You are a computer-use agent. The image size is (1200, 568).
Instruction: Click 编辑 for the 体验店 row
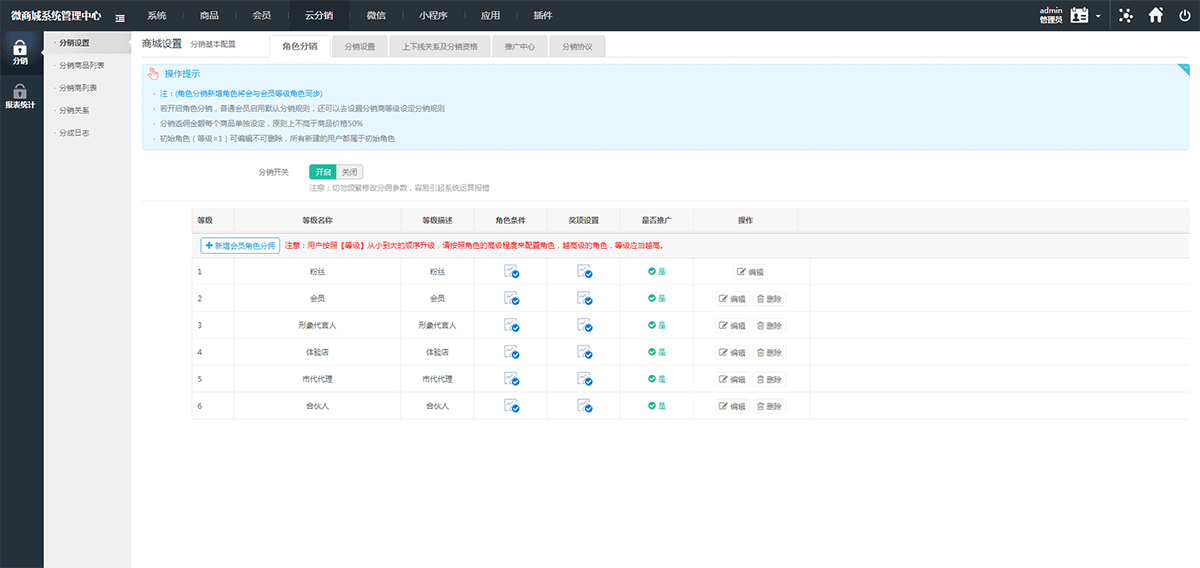(x=732, y=352)
